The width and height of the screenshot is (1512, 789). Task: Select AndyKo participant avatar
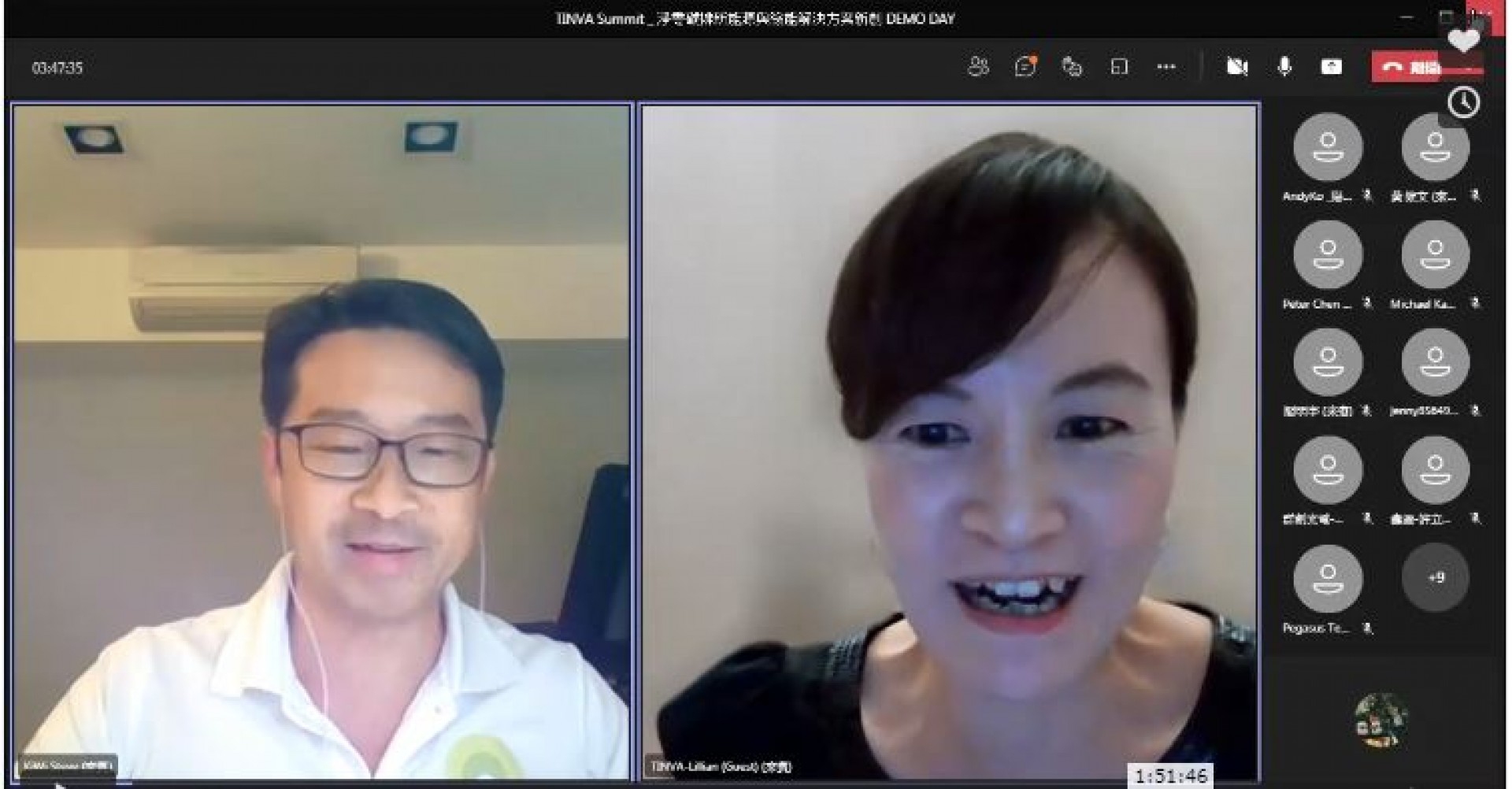(1328, 147)
